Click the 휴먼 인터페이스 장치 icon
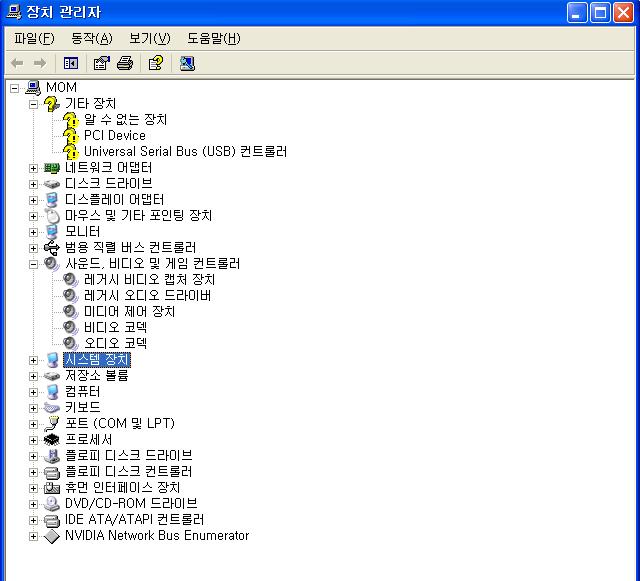Image resolution: width=640 pixels, height=581 pixels. point(52,488)
